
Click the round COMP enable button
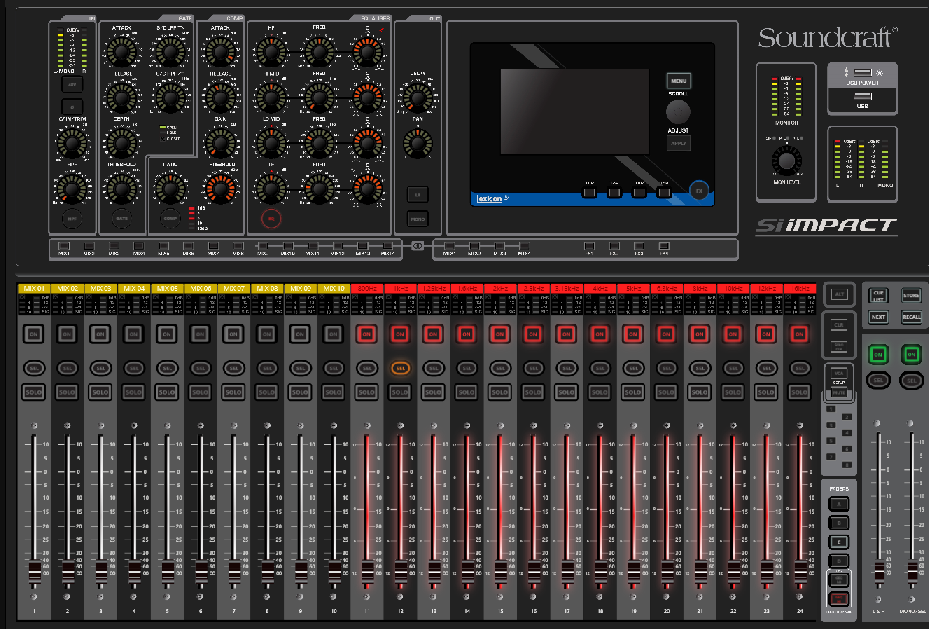[170, 219]
